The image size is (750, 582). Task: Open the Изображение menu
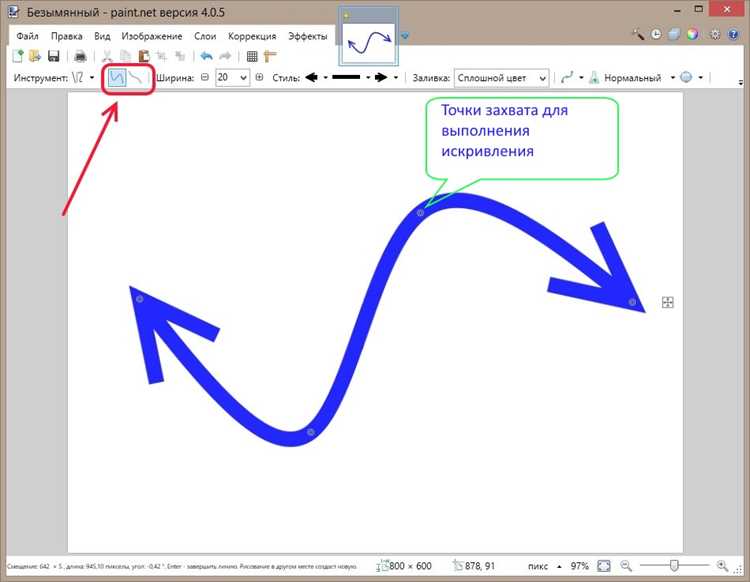(x=152, y=36)
